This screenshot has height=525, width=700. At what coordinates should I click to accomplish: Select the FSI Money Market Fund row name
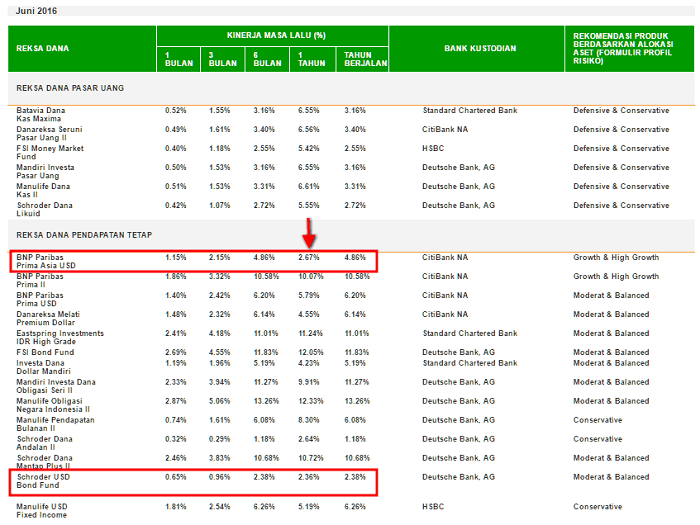click(x=50, y=152)
